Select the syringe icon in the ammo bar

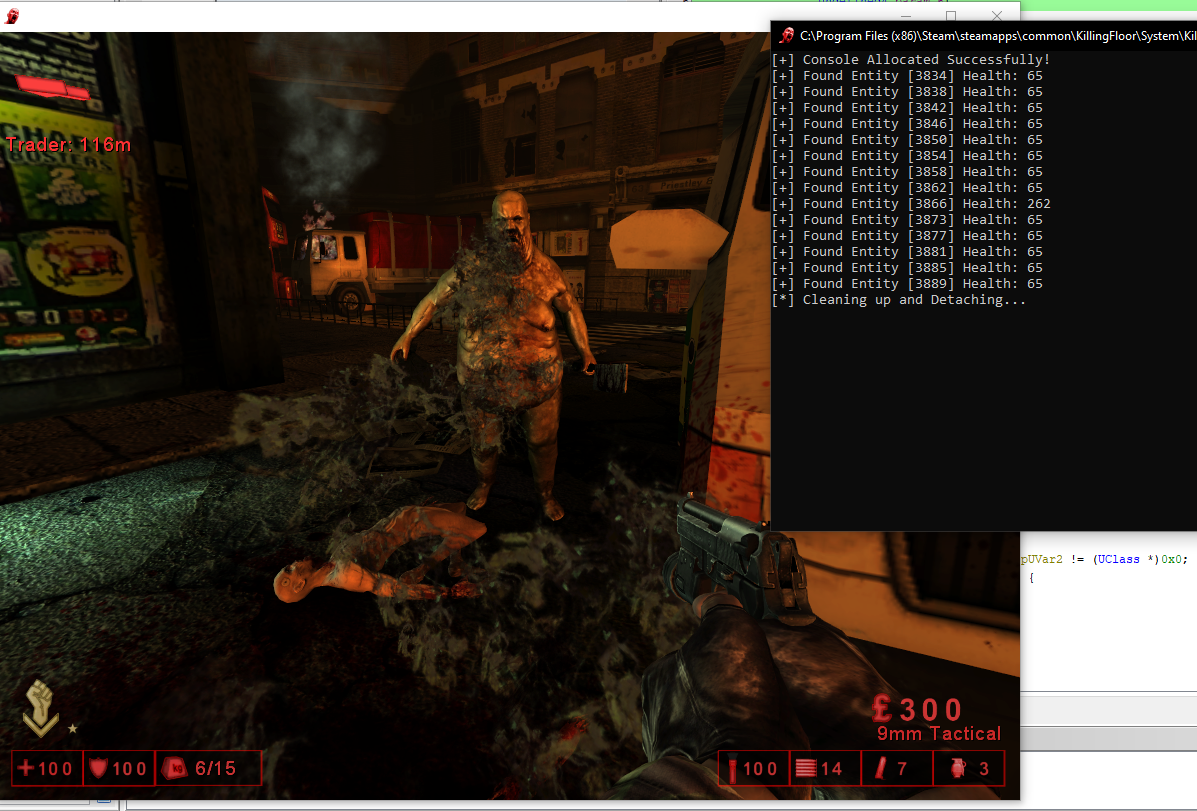tap(731, 768)
